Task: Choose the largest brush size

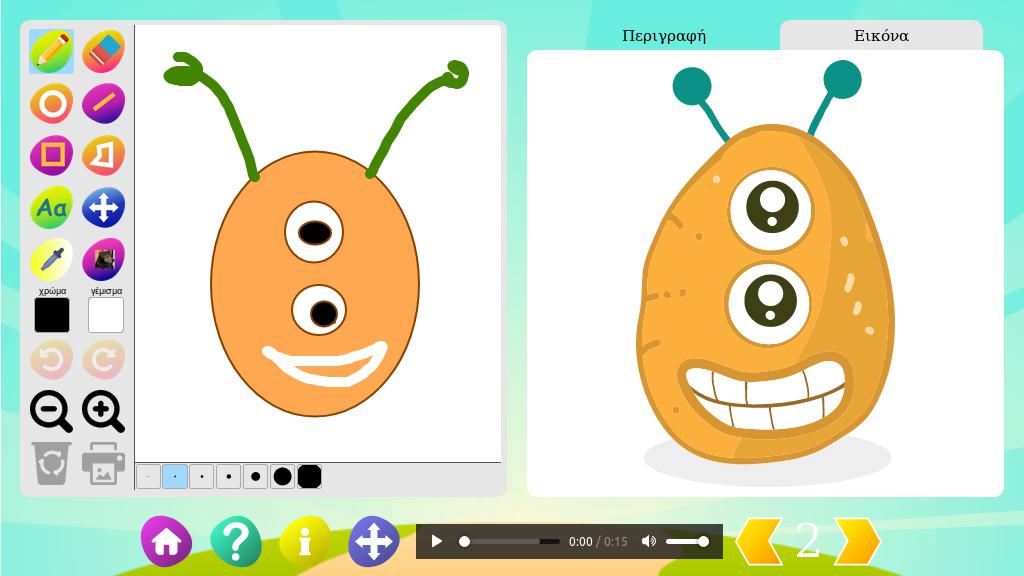Action: [310, 477]
